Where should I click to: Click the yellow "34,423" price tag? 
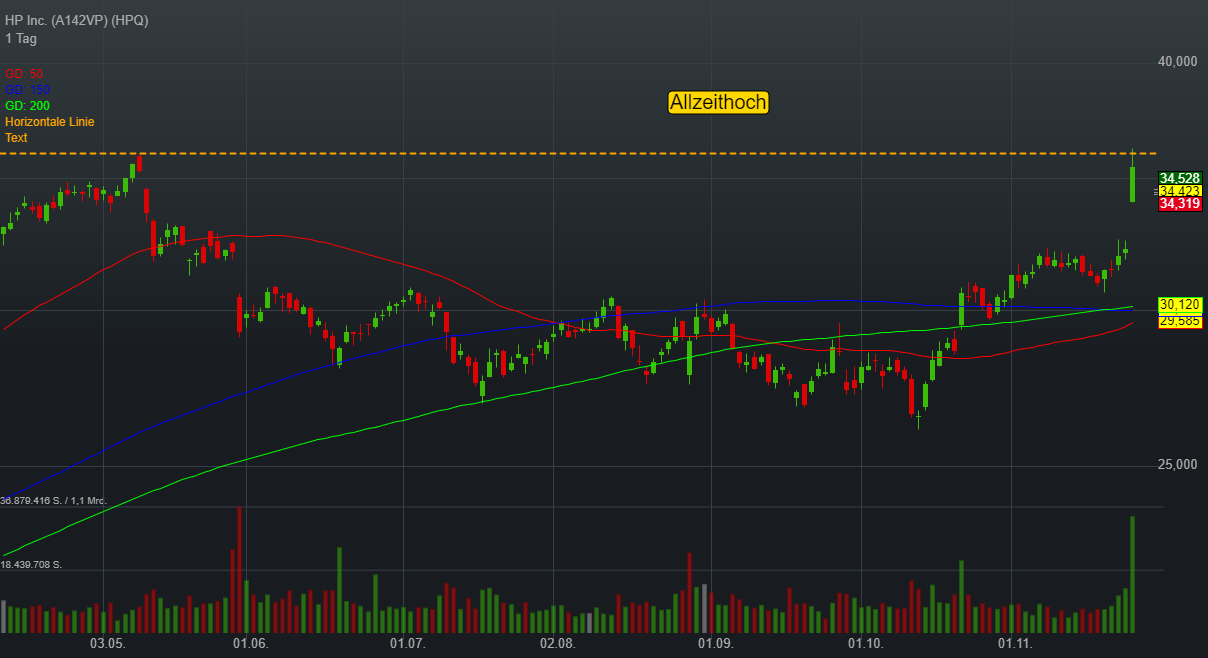1180,191
